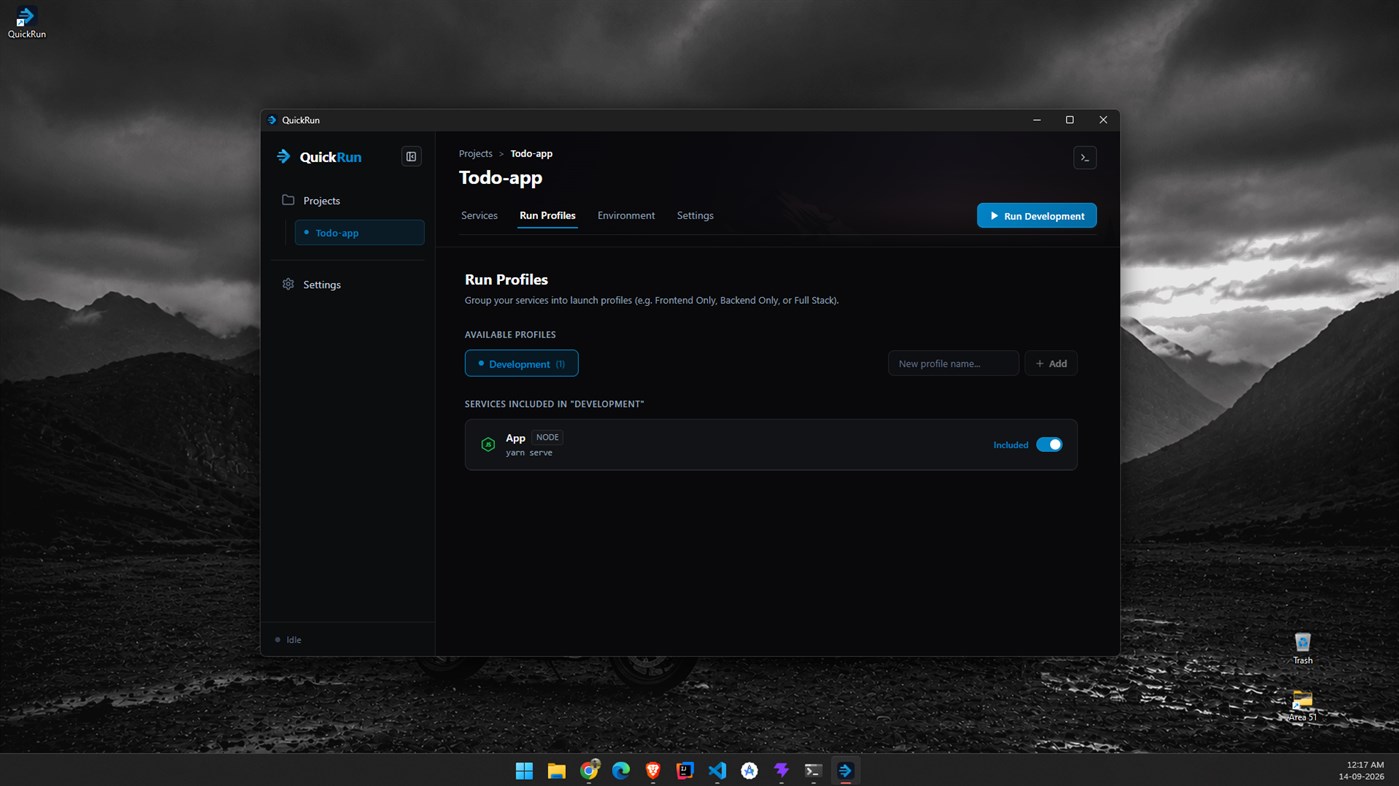Image resolution: width=1399 pixels, height=786 pixels.
Task: Click the Add profile button
Action: click(x=1051, y=364)
